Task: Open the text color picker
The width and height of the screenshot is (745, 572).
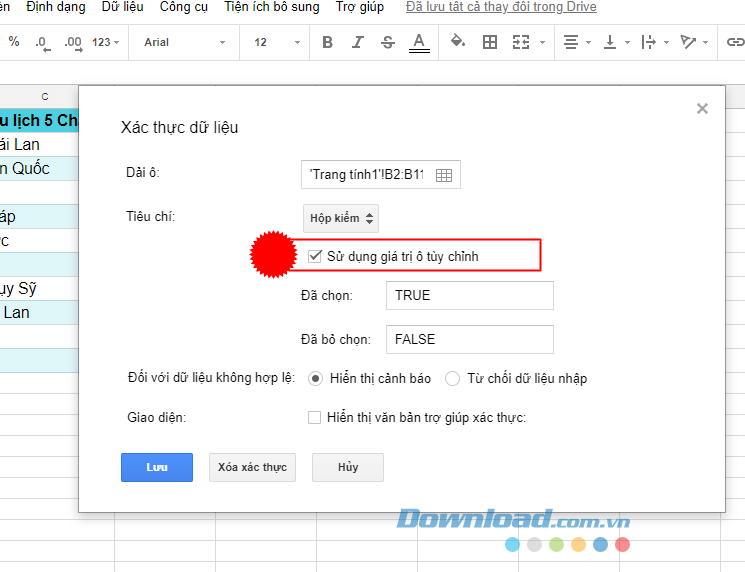Action: coord(419,42)
